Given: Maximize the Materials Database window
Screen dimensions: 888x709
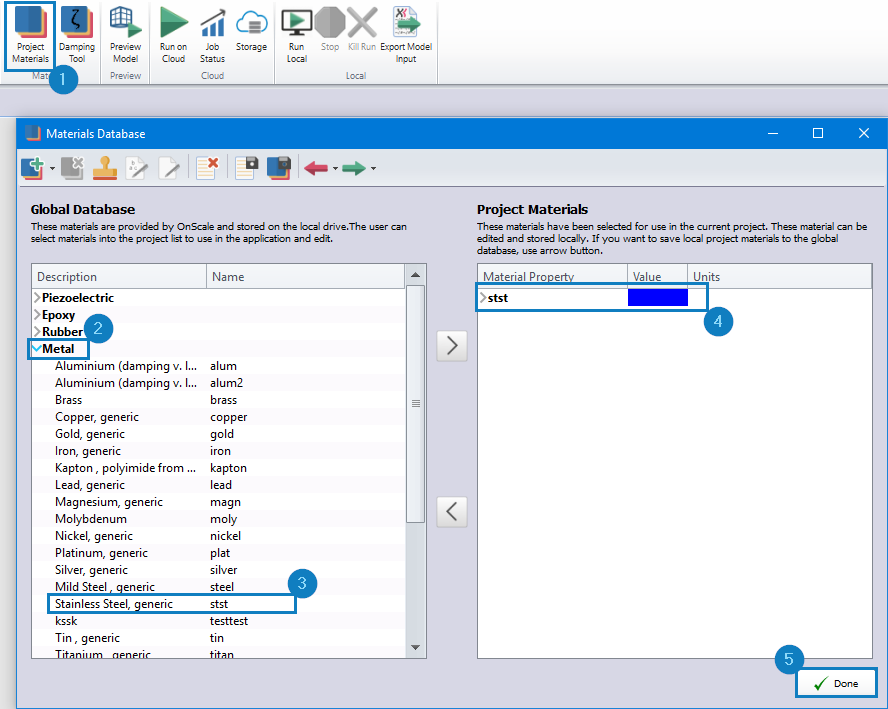Looking at the screenshot, I should (818, 133).
